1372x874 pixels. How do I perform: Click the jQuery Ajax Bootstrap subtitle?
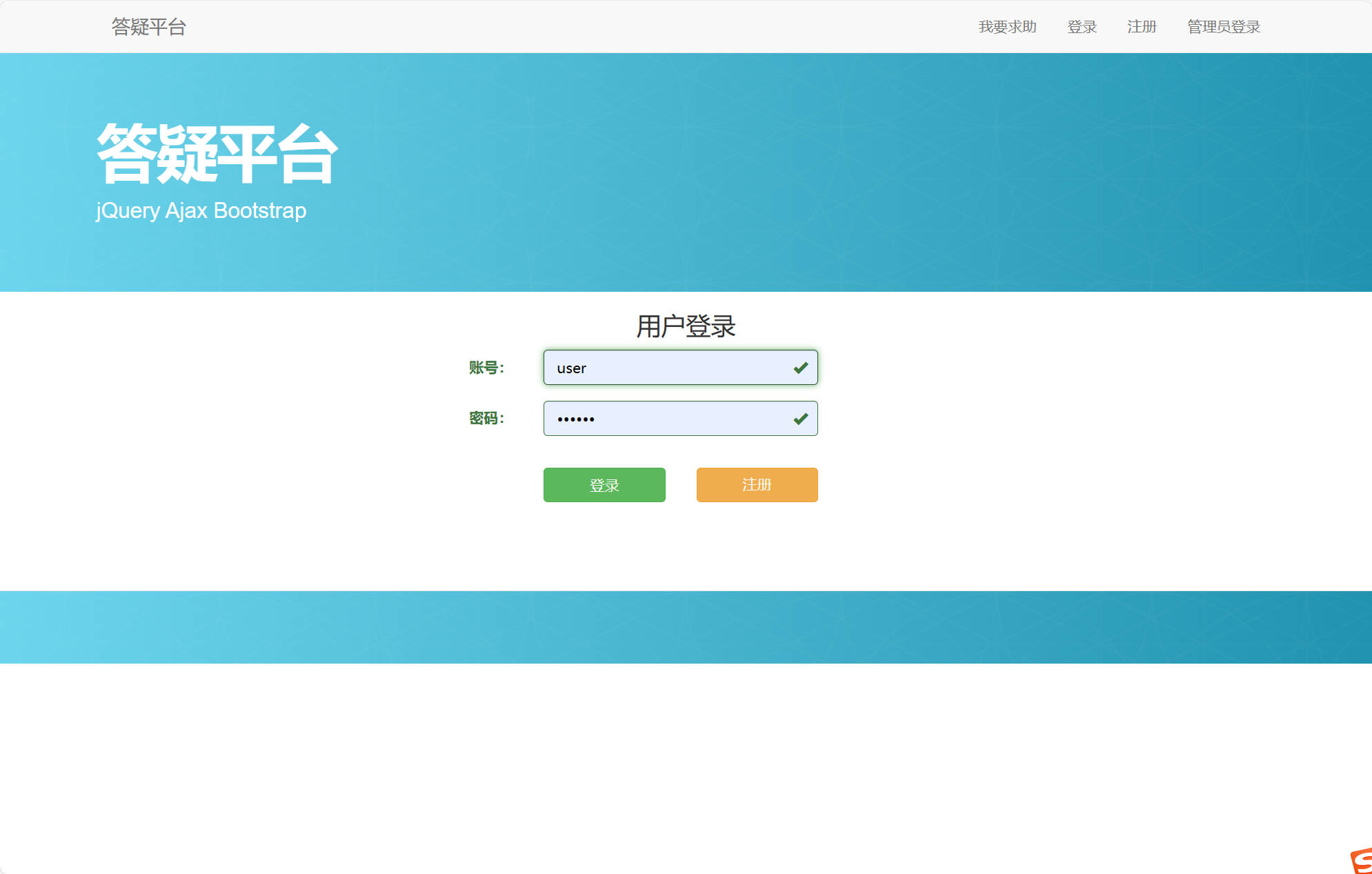(201, 210)
